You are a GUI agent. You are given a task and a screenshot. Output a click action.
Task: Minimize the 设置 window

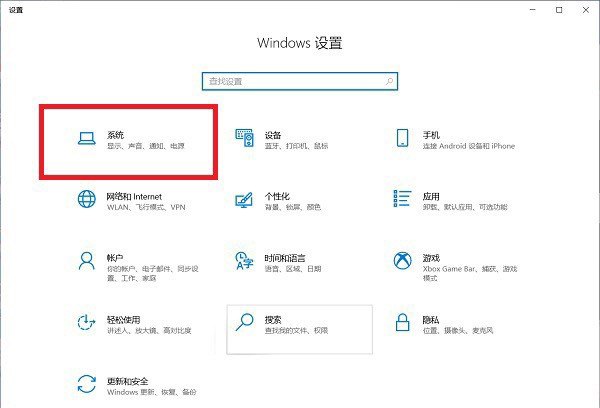tap(533, 10)
